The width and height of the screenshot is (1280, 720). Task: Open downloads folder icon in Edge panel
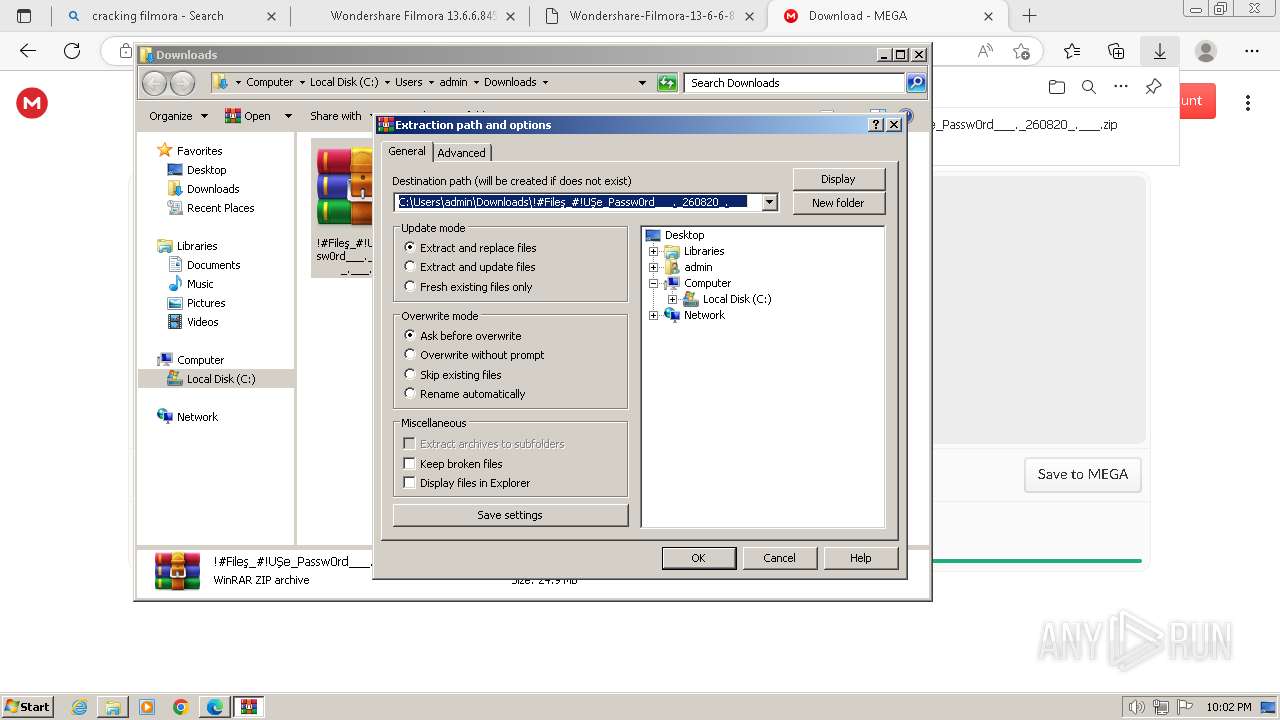click(x=1057, y=87)
